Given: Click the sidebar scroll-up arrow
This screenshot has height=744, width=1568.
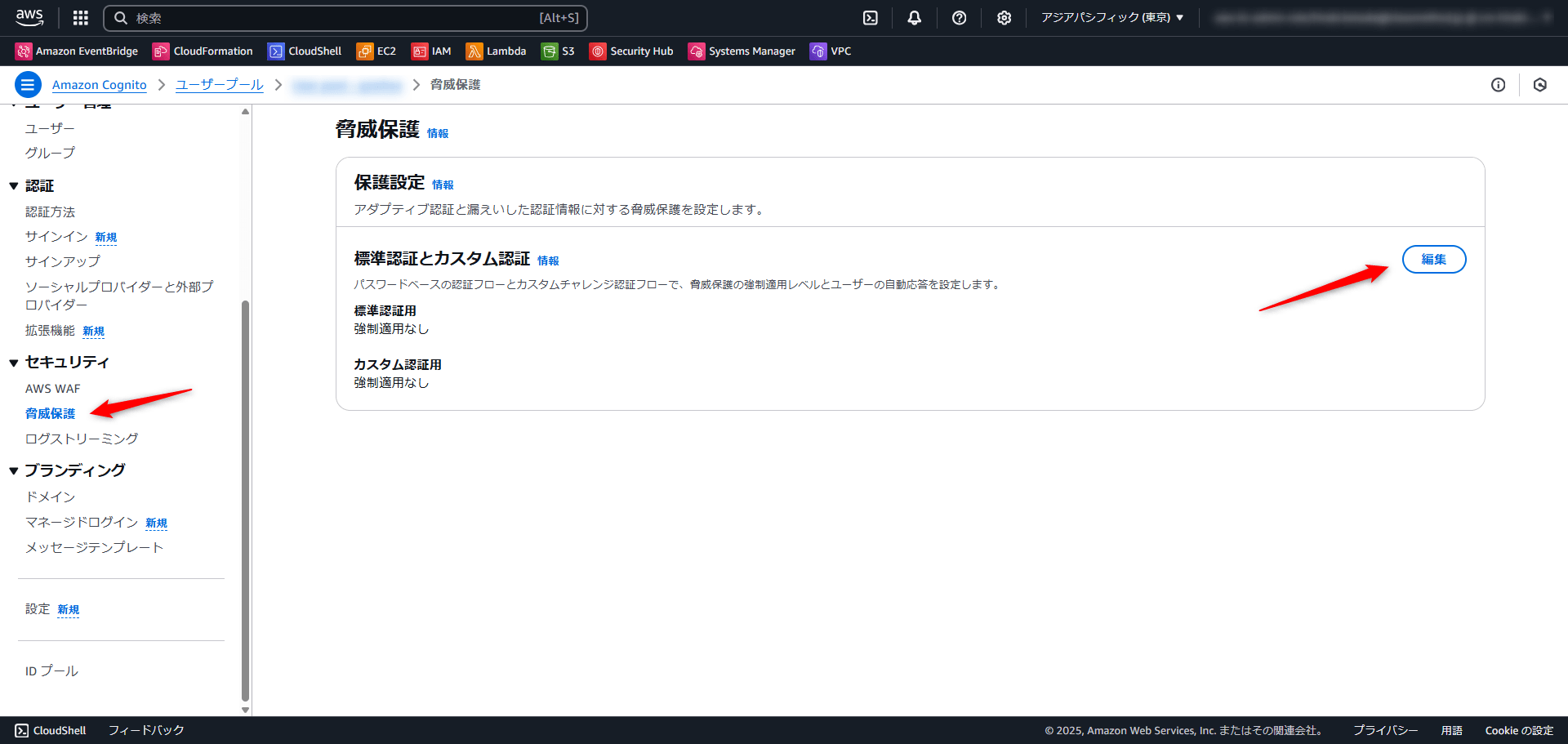Looking at the screenshot, I should 245,112.
